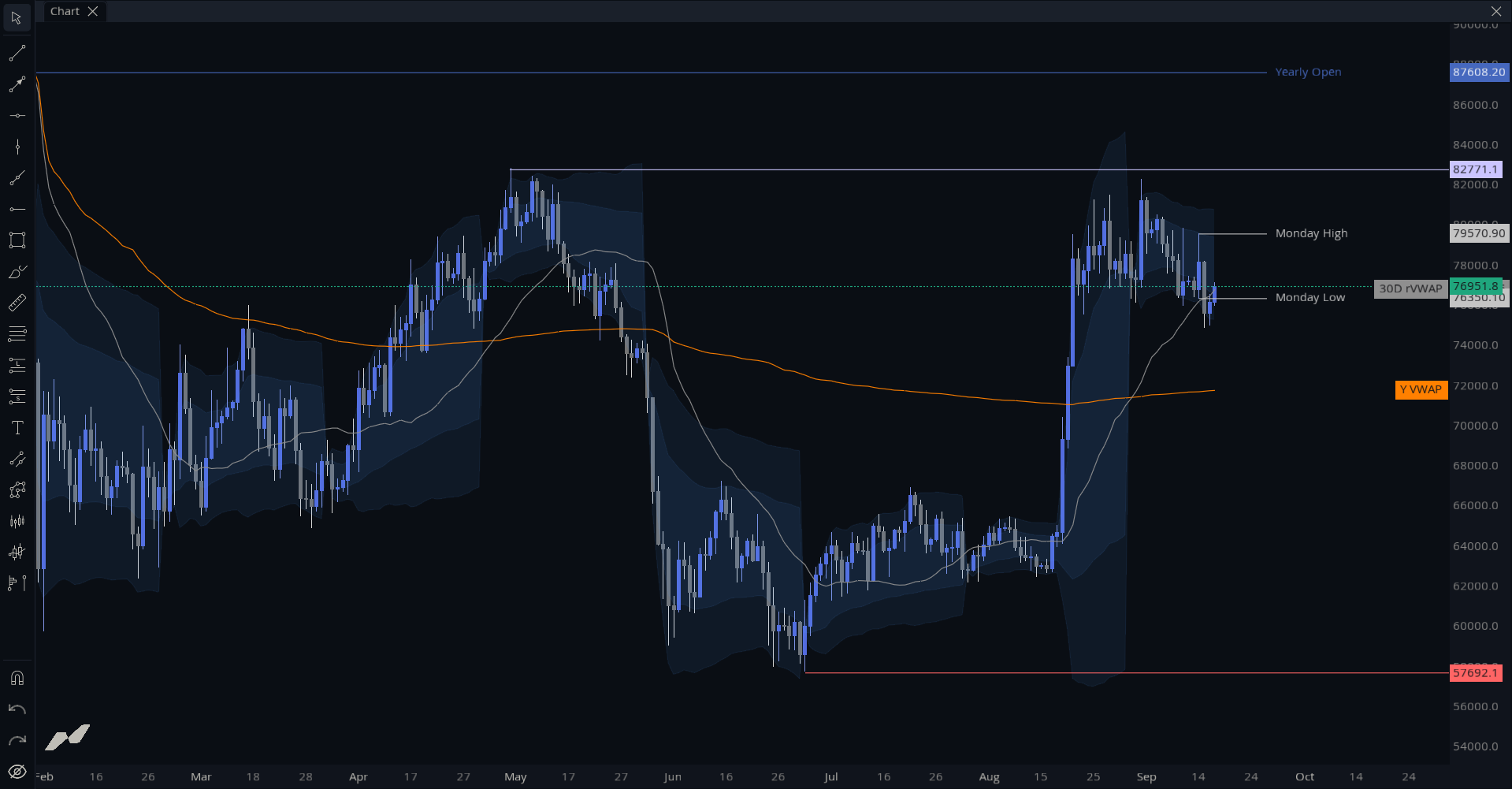
Task: Click the red 57692.1 price tag
Action: point(1476,673)
